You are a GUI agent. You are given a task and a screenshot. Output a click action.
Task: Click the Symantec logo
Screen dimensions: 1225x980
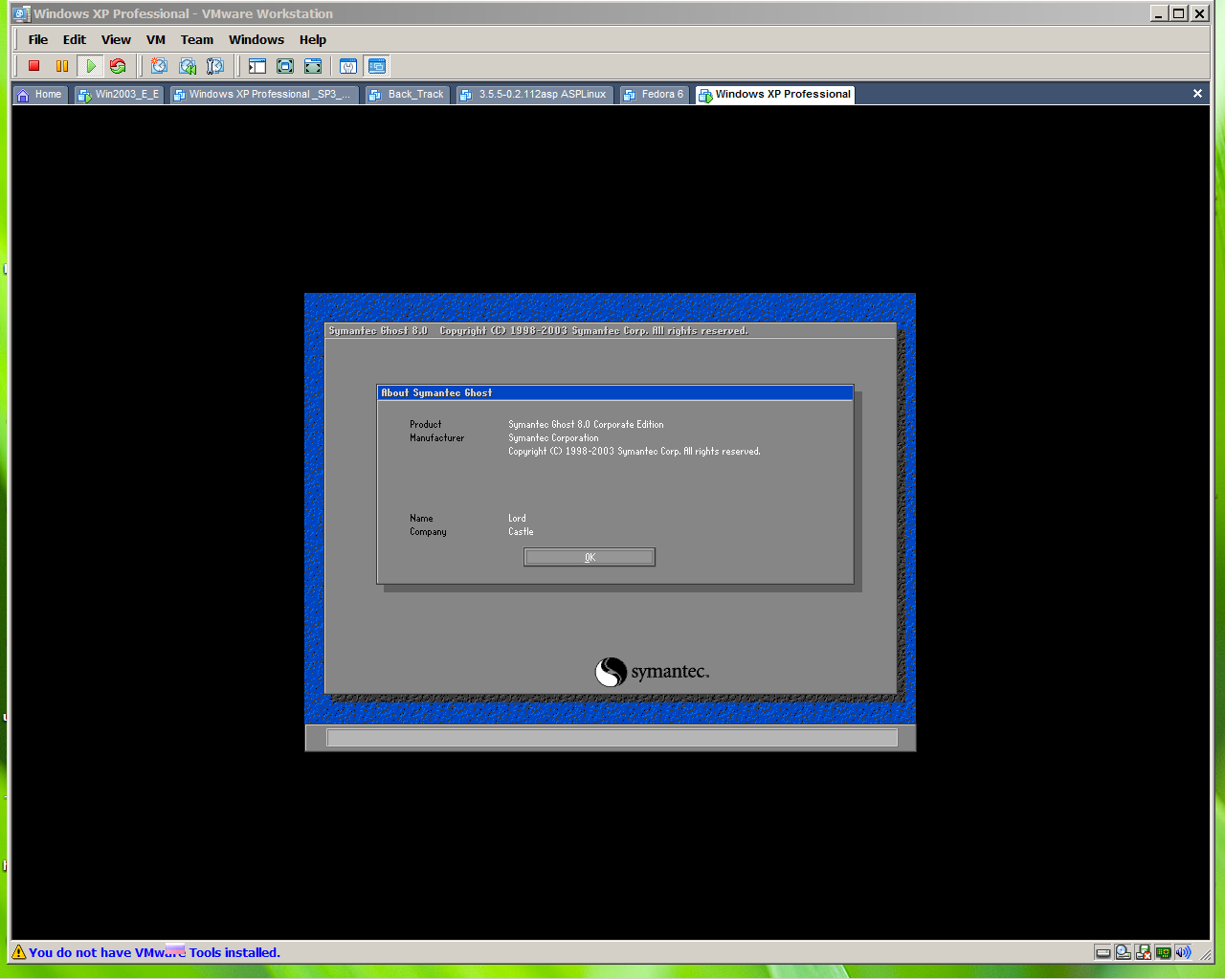pyautogui.click(x=652, y=672)
